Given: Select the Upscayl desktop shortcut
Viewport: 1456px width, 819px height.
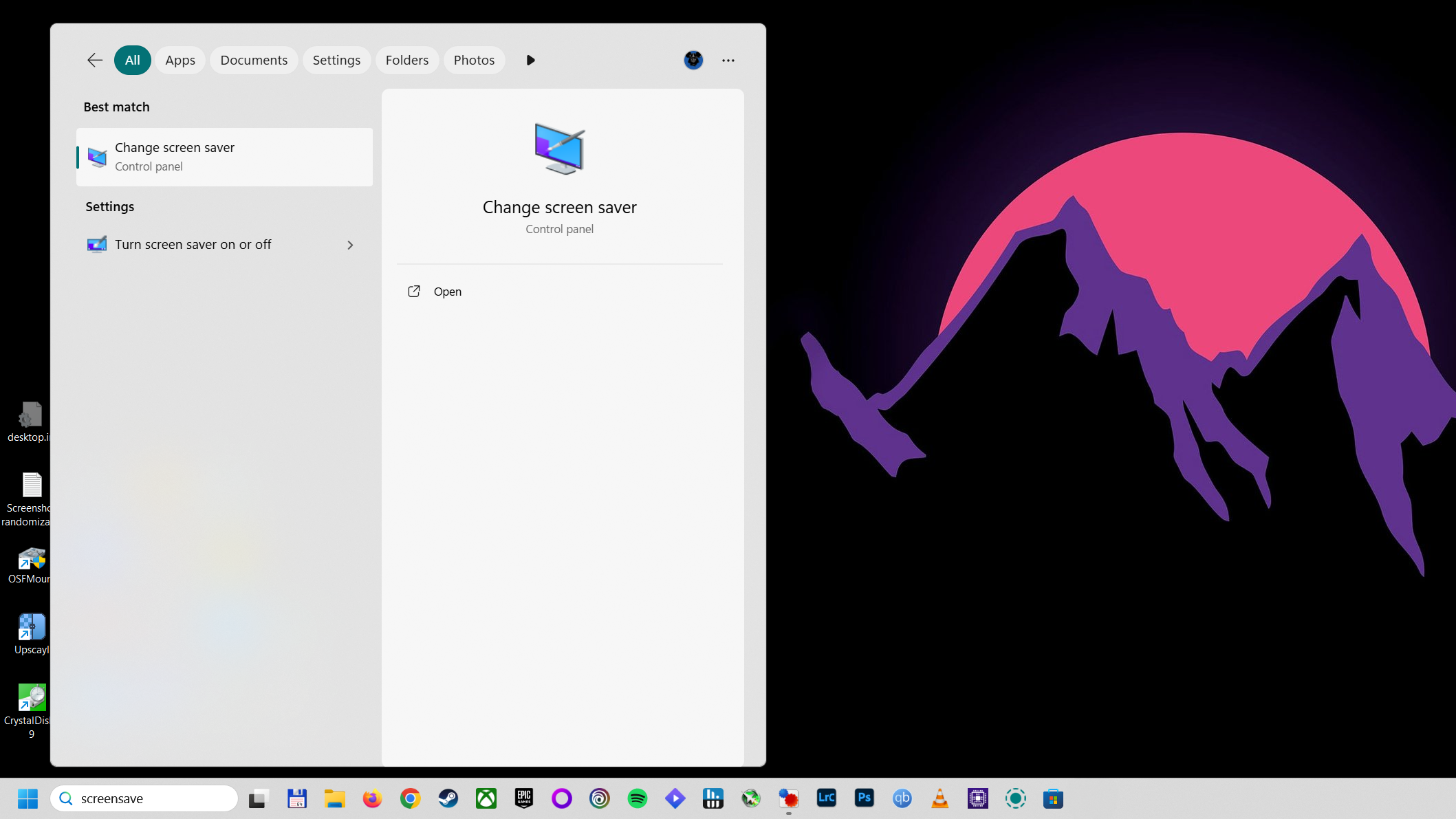Looking at the screenshot, I should pos(32,634).
